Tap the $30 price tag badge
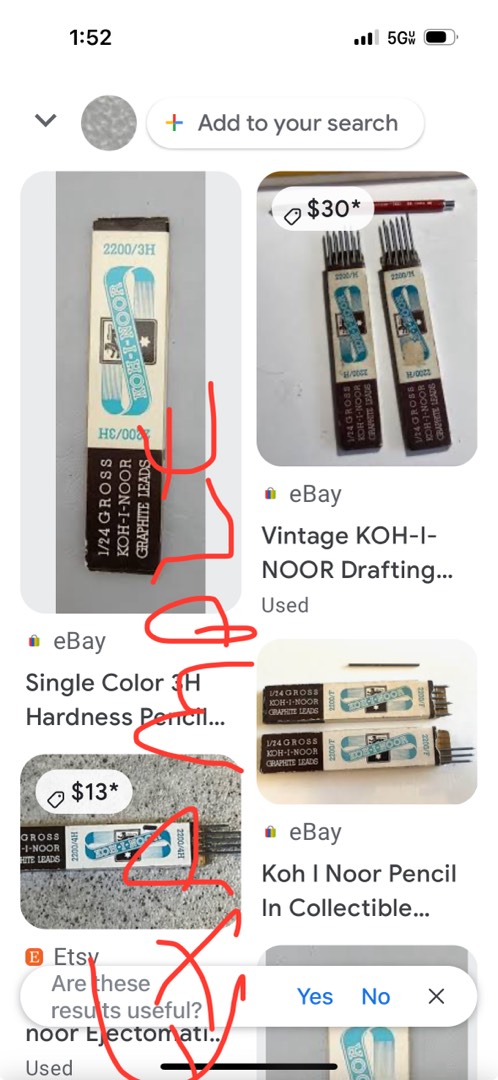Screen dimensions: 498x1080 click(x=322, y=209)
